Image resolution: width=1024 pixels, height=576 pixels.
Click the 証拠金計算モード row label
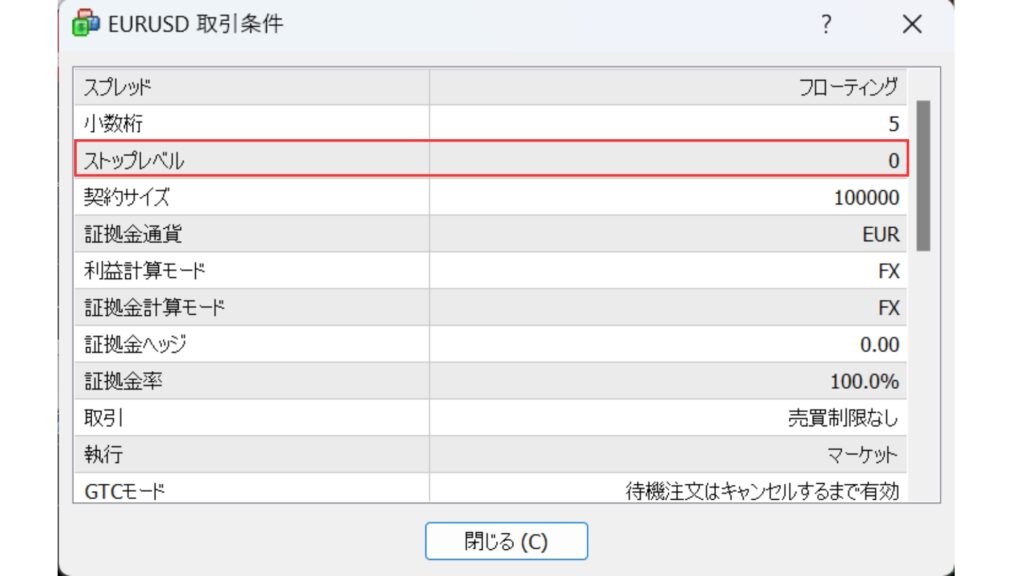click(154, 308)
